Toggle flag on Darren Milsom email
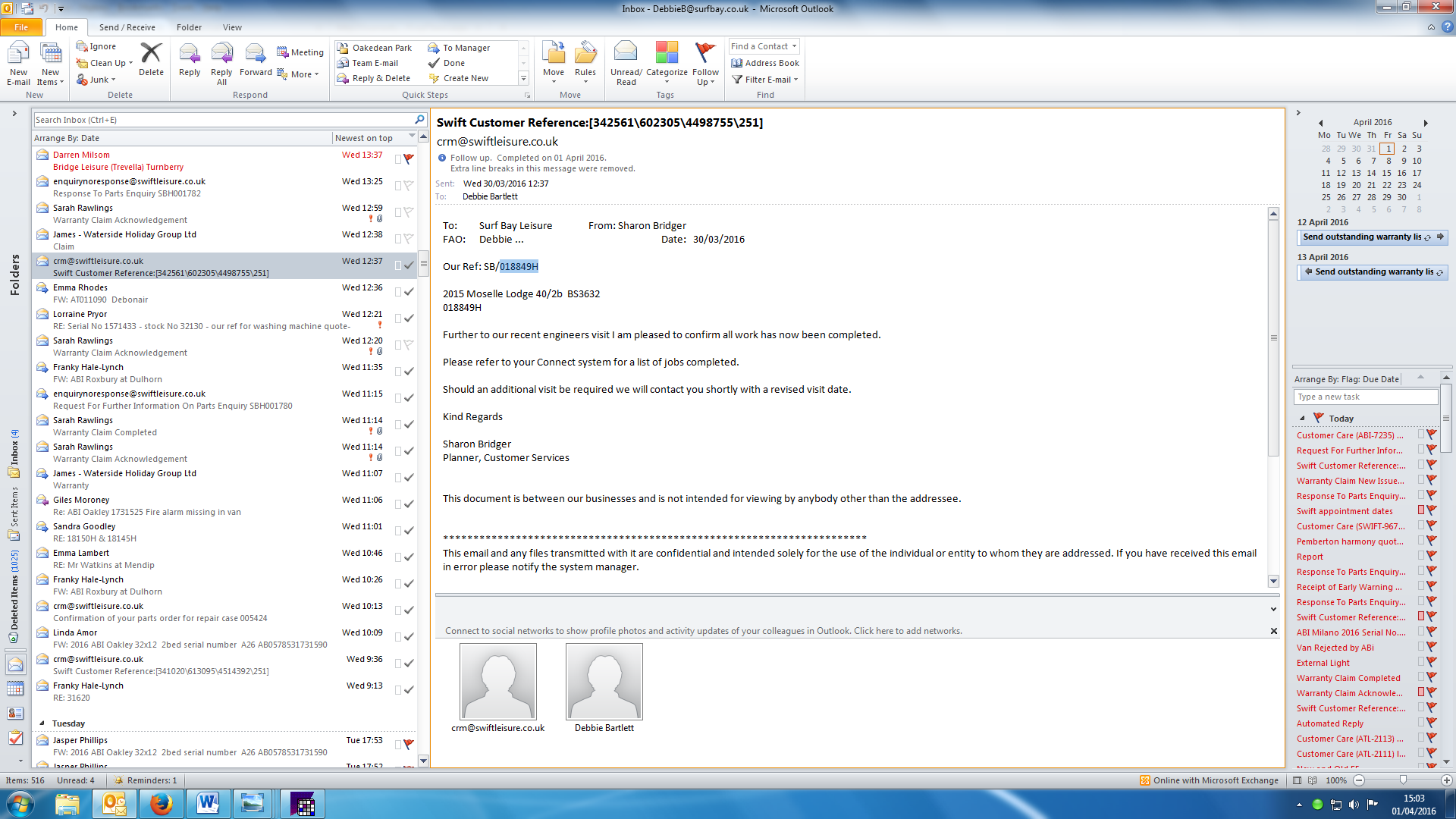Viewport: 1456px width, 819px height. (x=409, y=158)
